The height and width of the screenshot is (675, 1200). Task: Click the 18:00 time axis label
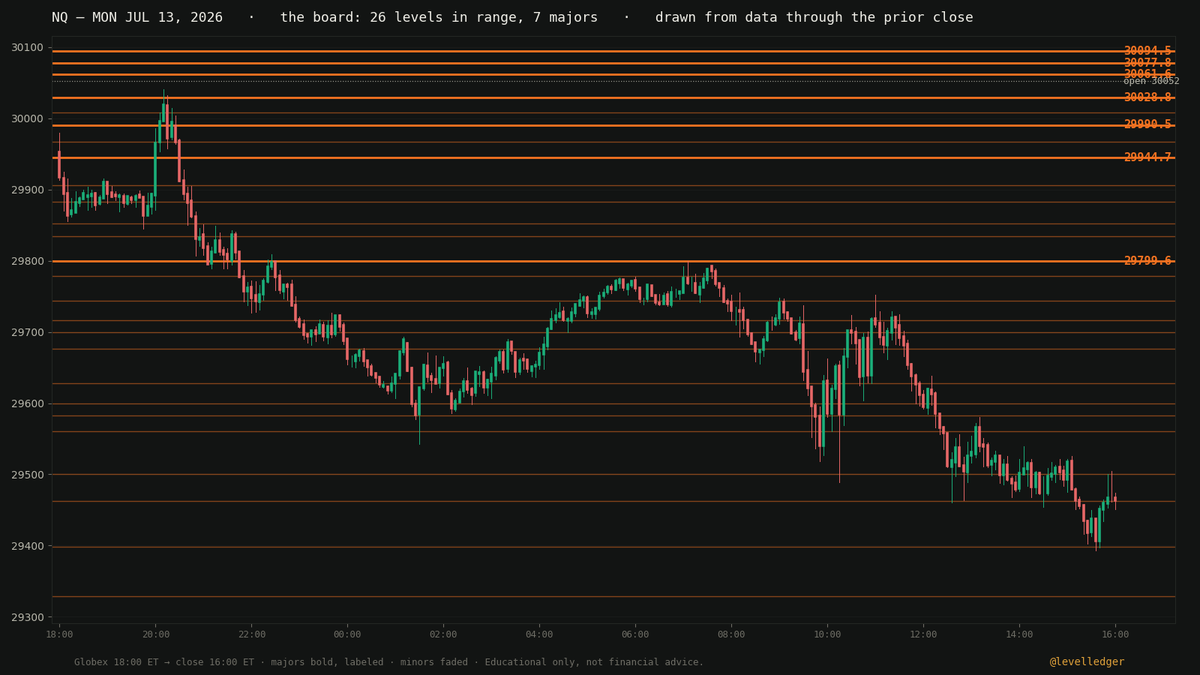59,634
